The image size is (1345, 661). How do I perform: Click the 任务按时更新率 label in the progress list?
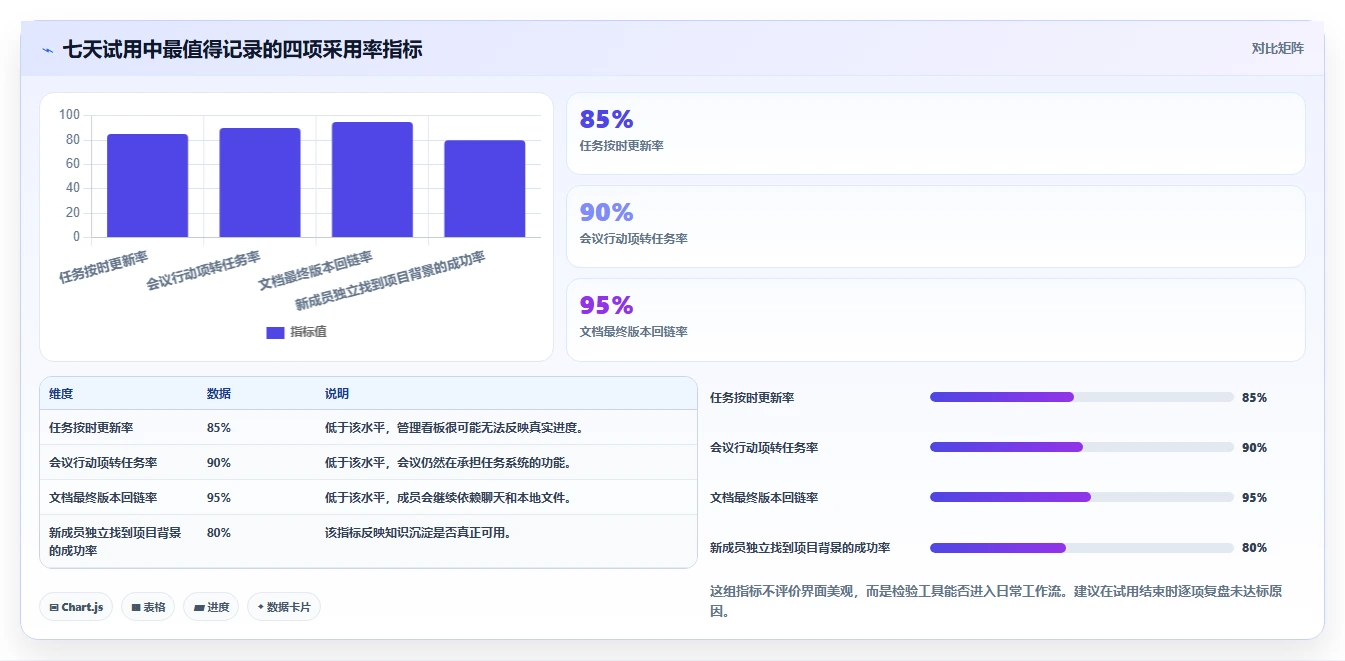pos(752,398)
